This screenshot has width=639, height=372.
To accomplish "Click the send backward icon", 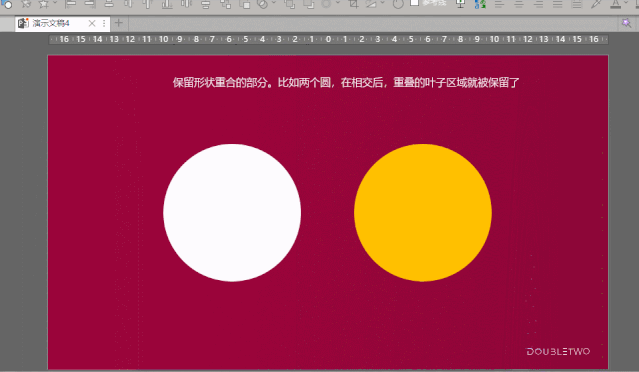I will (x=309, y=4).
